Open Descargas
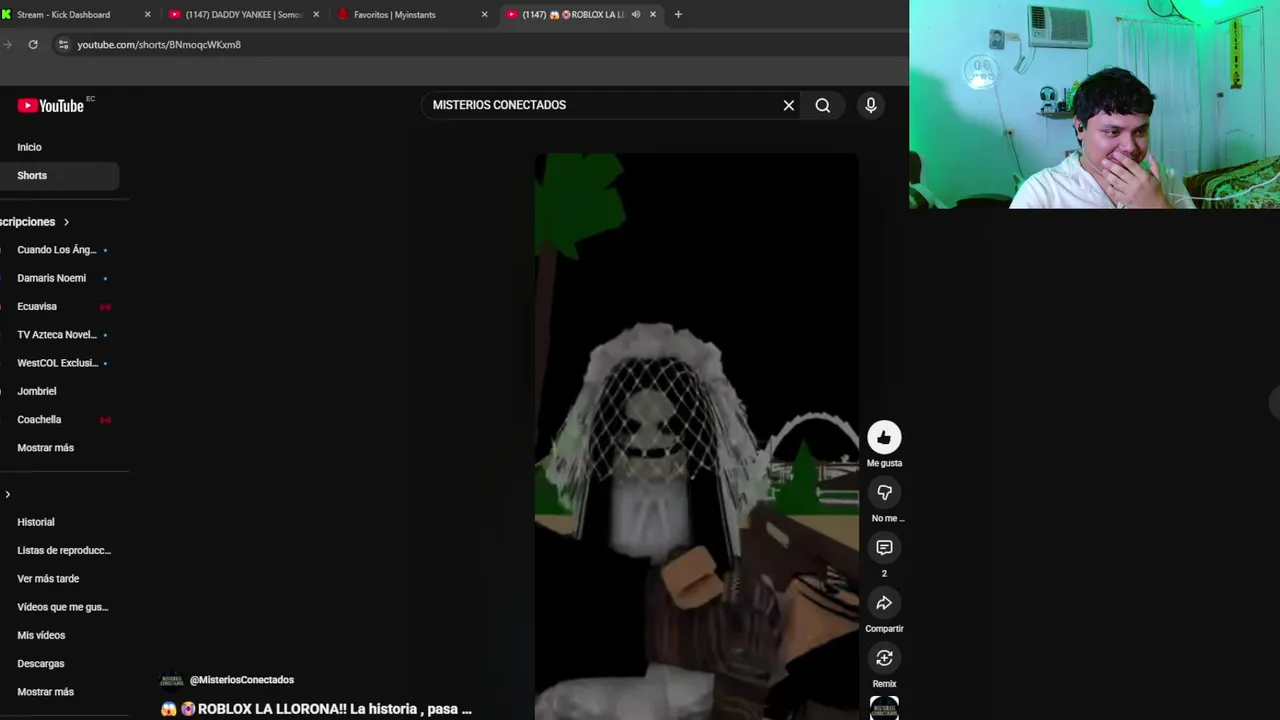Image resolution: width=1280 pixels, height=720 pixels. click(x=40, y=663)
